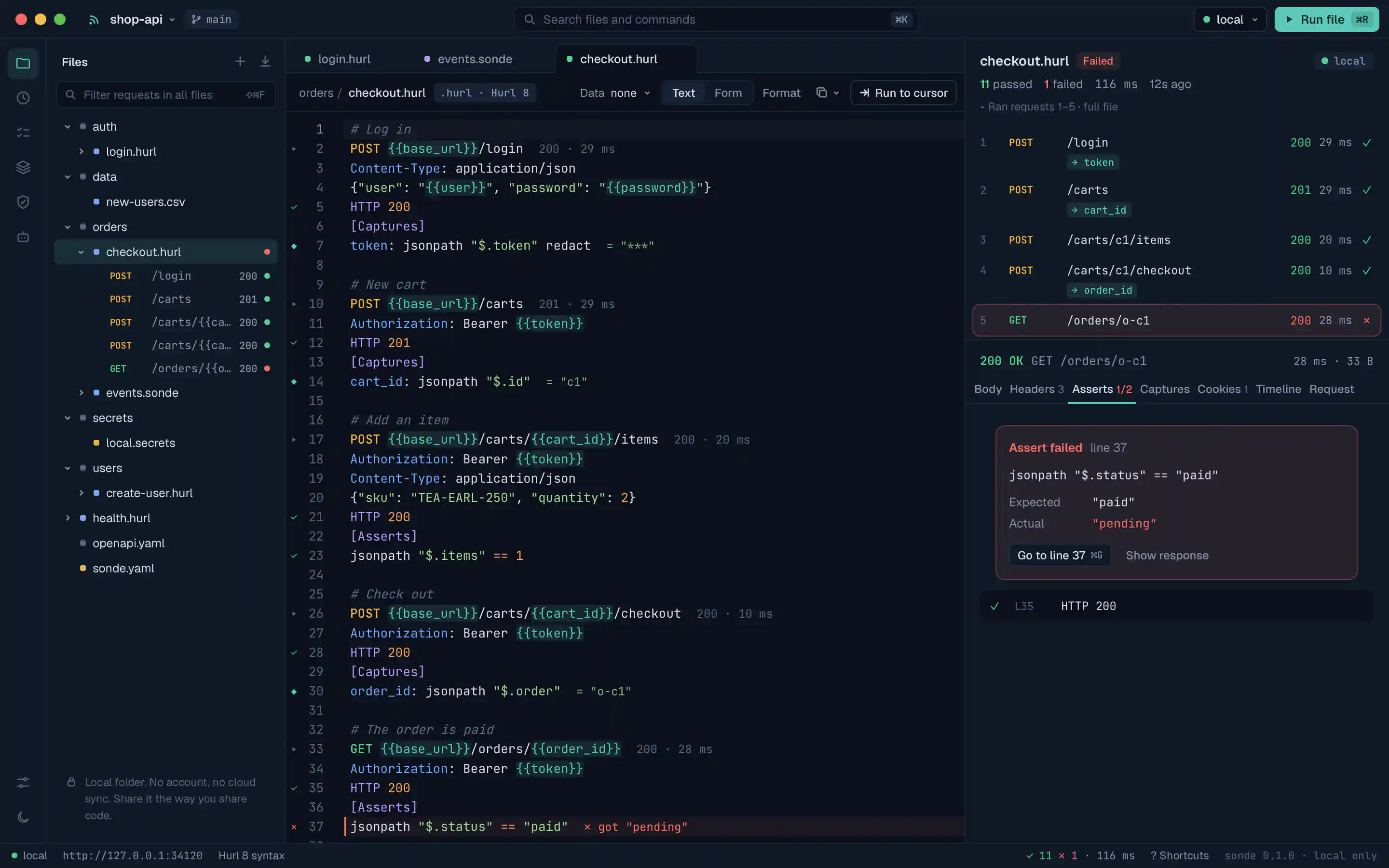Image resolution: width=1389 pixels, height=868 pixels.
Task: Open the shield checkmark icon in sidebar
Action: pyautogui.click(x=23, y=202)
